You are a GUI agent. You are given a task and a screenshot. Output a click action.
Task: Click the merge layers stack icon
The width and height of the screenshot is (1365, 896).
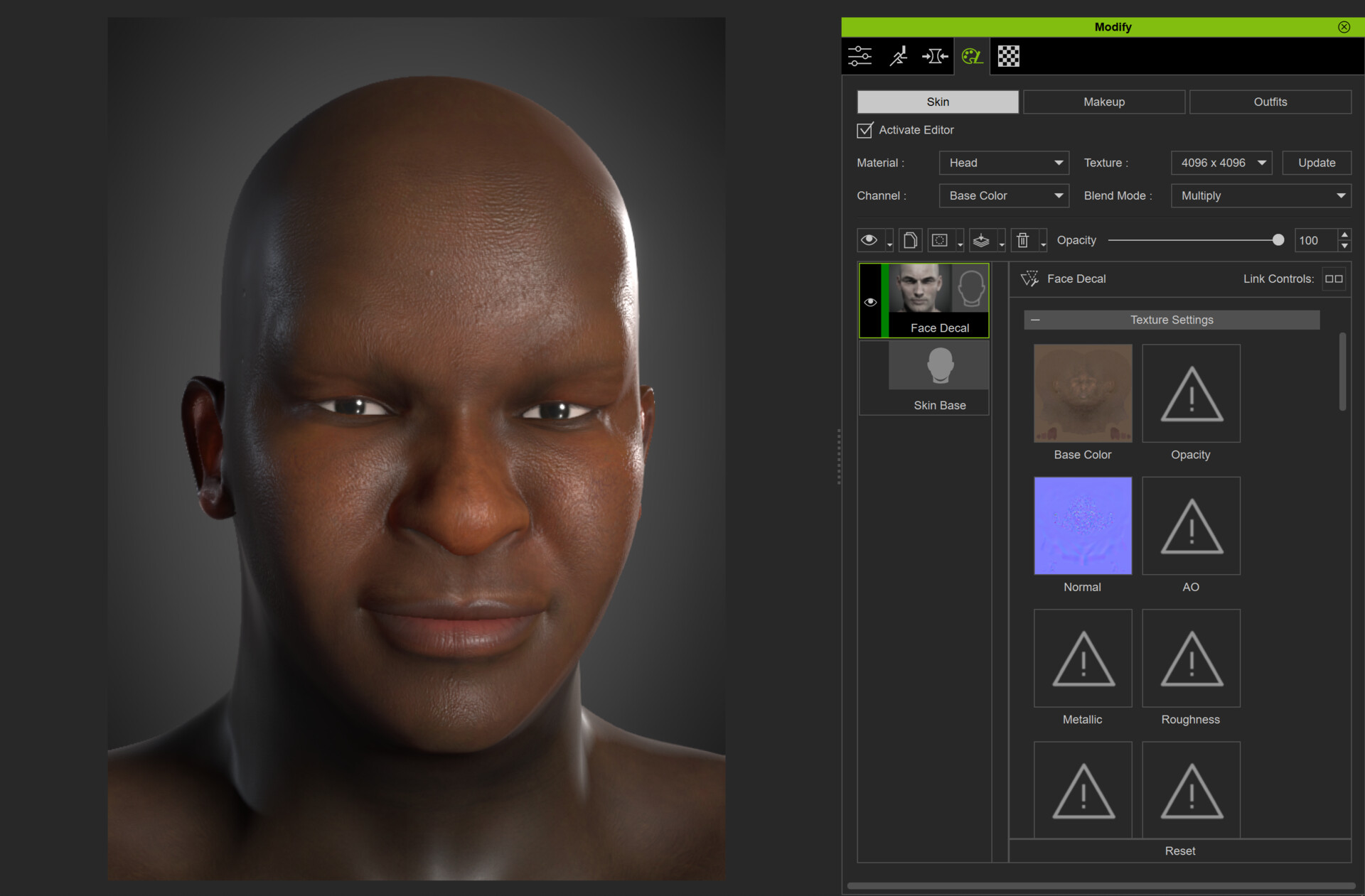pos(981,241)
